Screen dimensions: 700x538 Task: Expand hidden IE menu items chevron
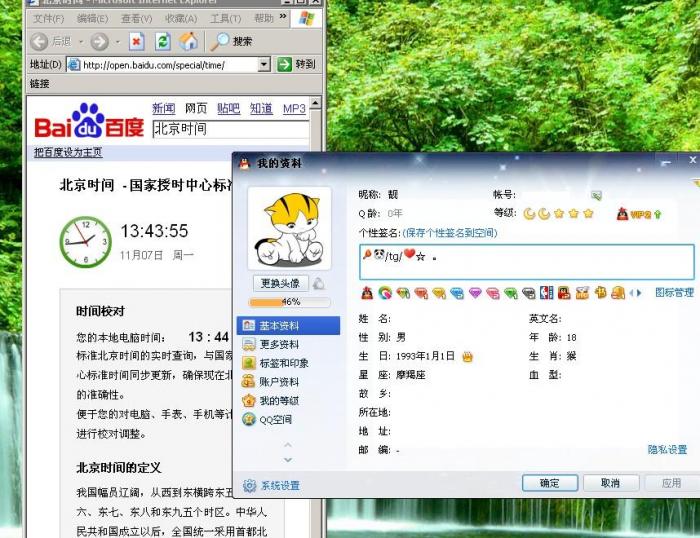[x=283, y=17]
